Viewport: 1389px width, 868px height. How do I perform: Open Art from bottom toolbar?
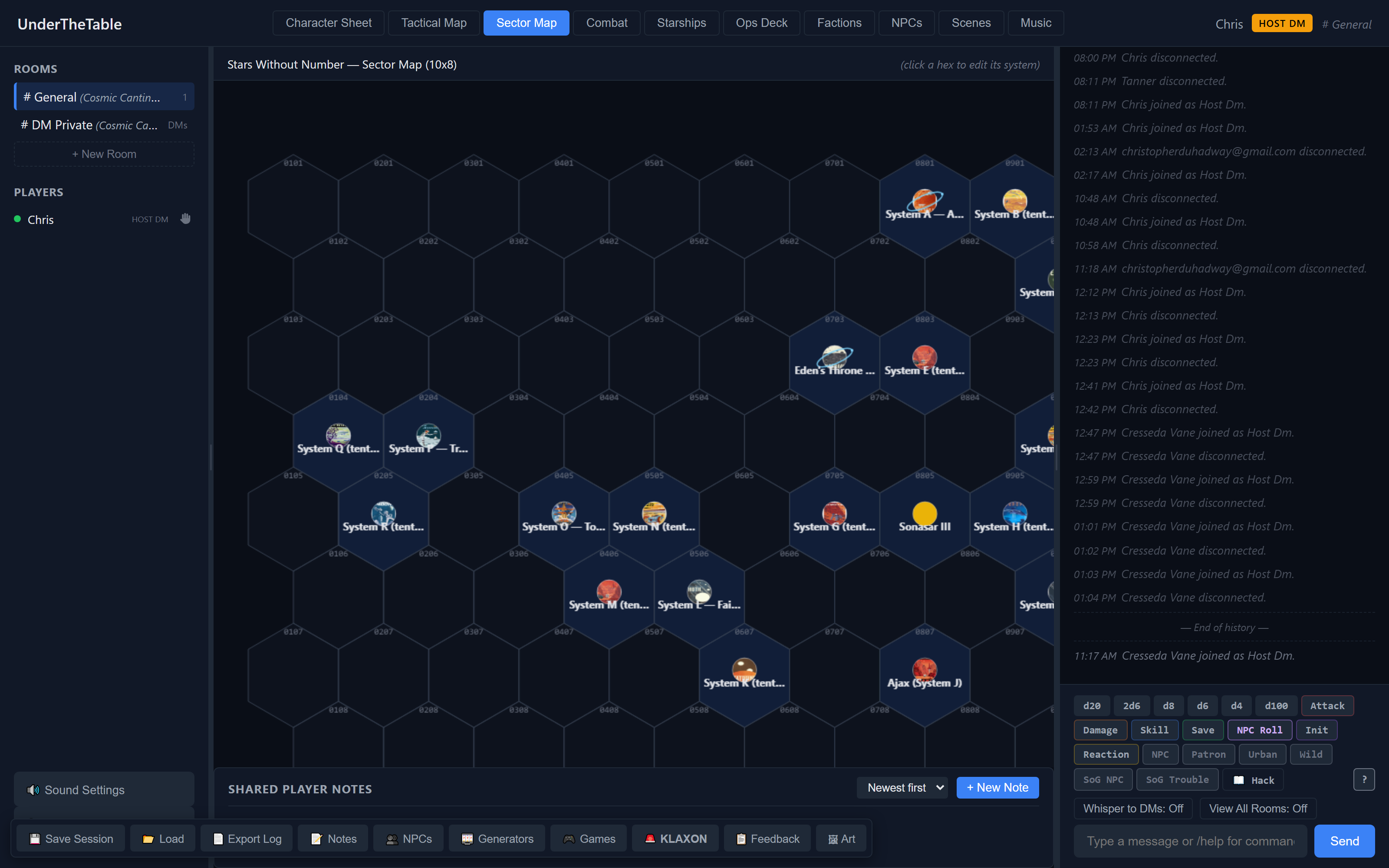(842, 838)
